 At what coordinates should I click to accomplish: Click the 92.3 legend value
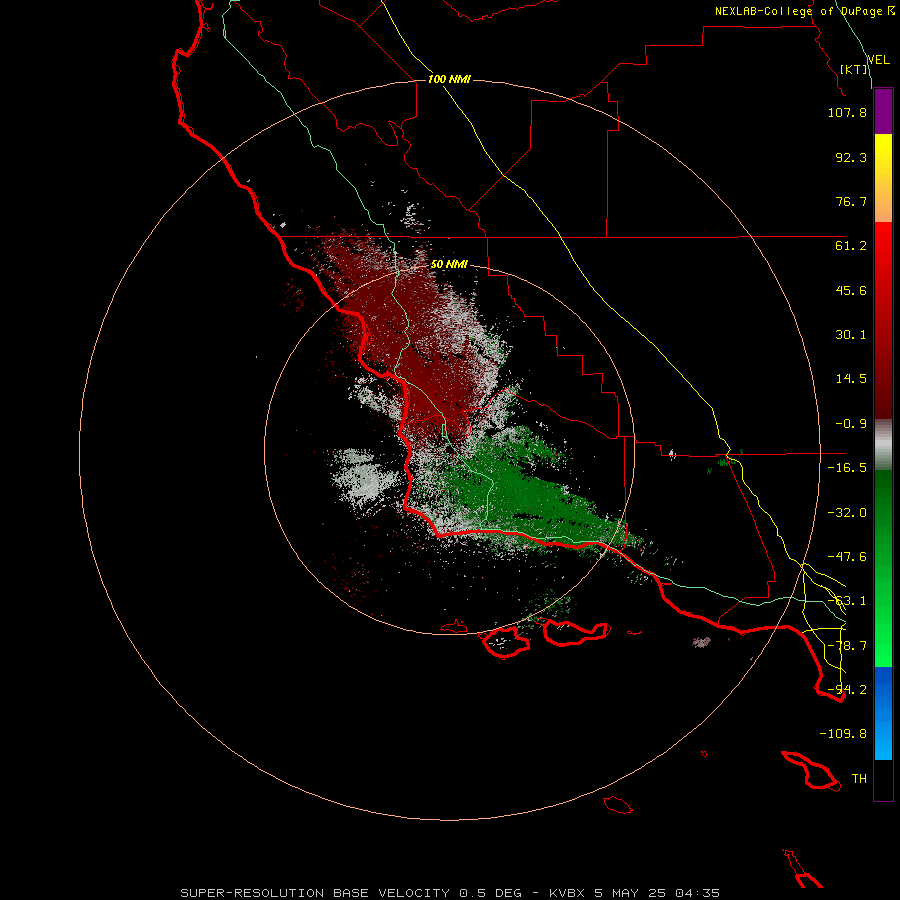pyautogui.click(x=851, y=157)
